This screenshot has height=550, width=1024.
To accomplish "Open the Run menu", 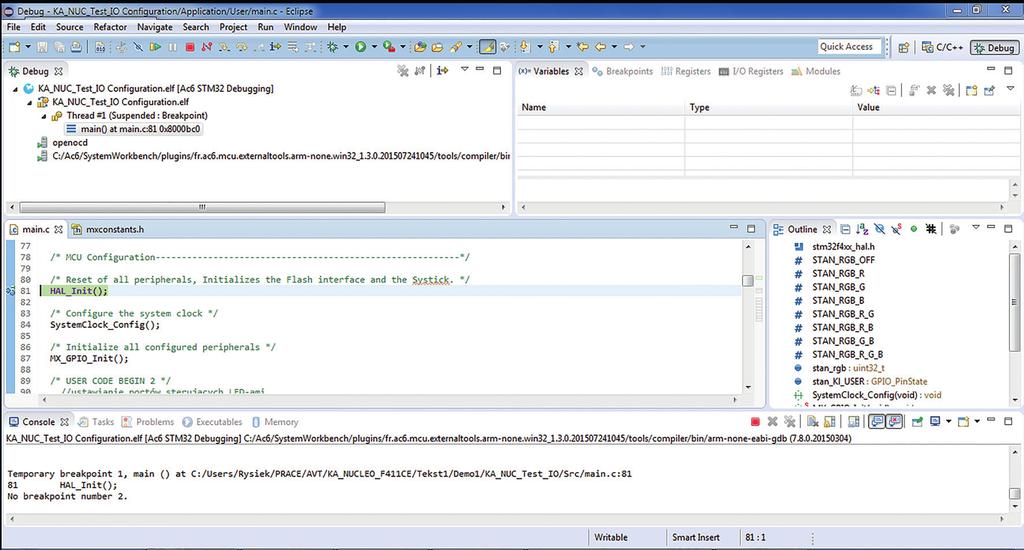I will tap(265, 27).
